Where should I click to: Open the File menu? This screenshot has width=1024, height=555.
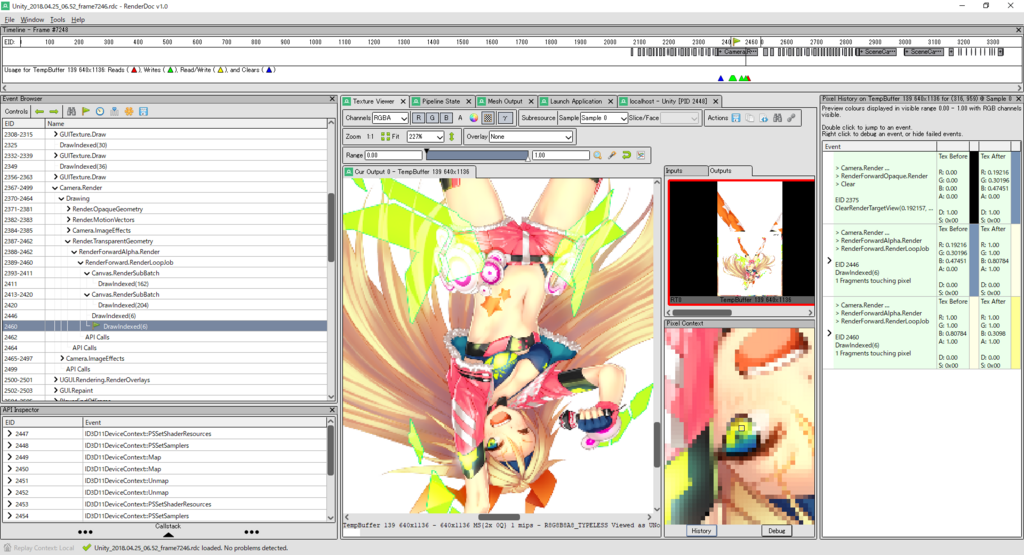pyautogui.click(x=9, y=20)
